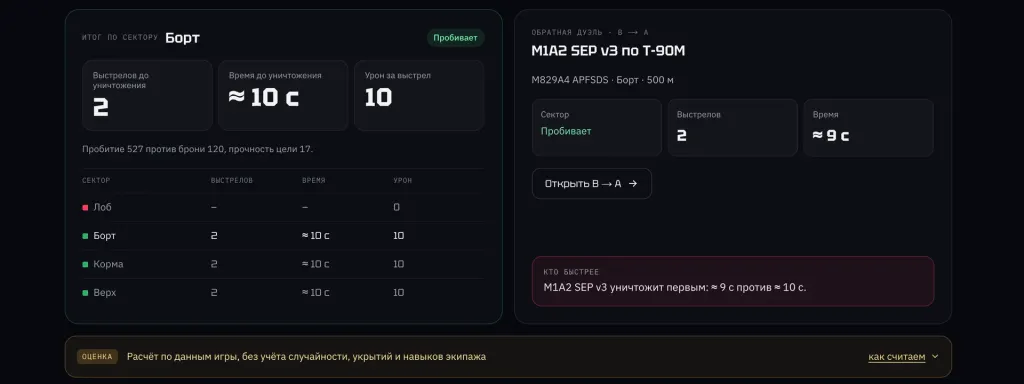Select the «Корма» sector row

point(283,264)
